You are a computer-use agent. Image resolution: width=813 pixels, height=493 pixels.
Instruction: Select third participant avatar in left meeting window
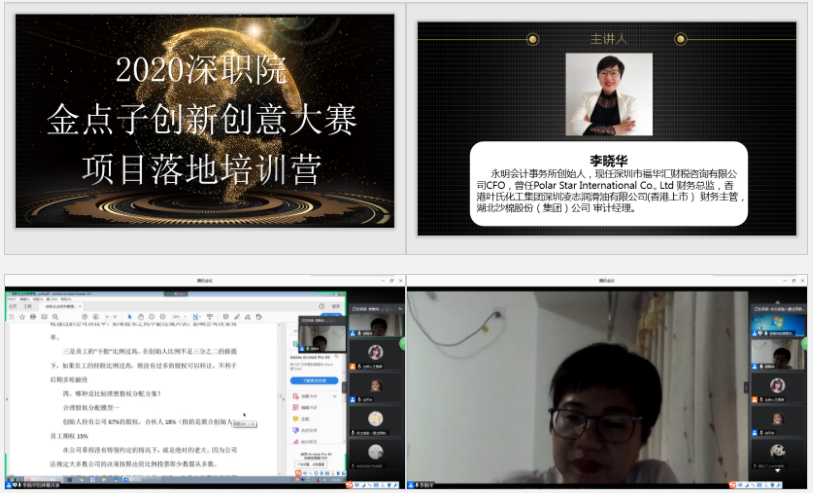pyautogui.click(x=376, y=386)
